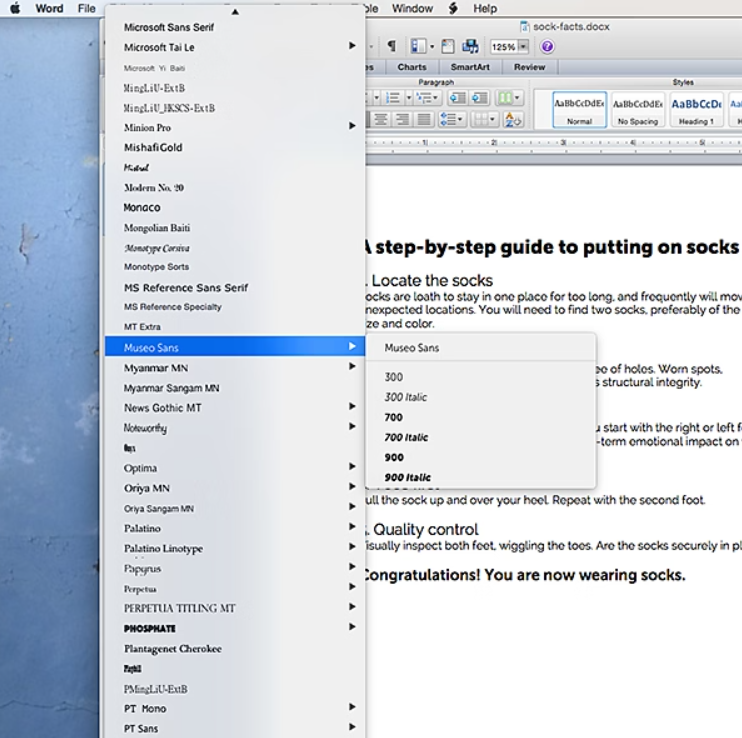Click the A-Z Sort icon
This screenshot has height=738, width=742.
click(x=513, y=119)
